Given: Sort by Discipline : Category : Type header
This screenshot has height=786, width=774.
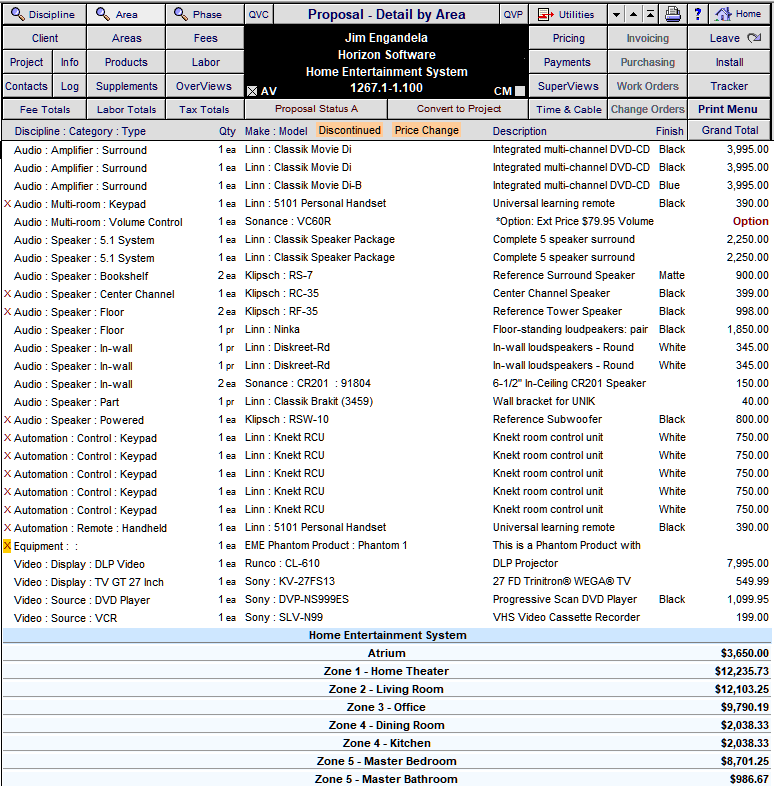Looking at the screenshot, I should [80, 131].
